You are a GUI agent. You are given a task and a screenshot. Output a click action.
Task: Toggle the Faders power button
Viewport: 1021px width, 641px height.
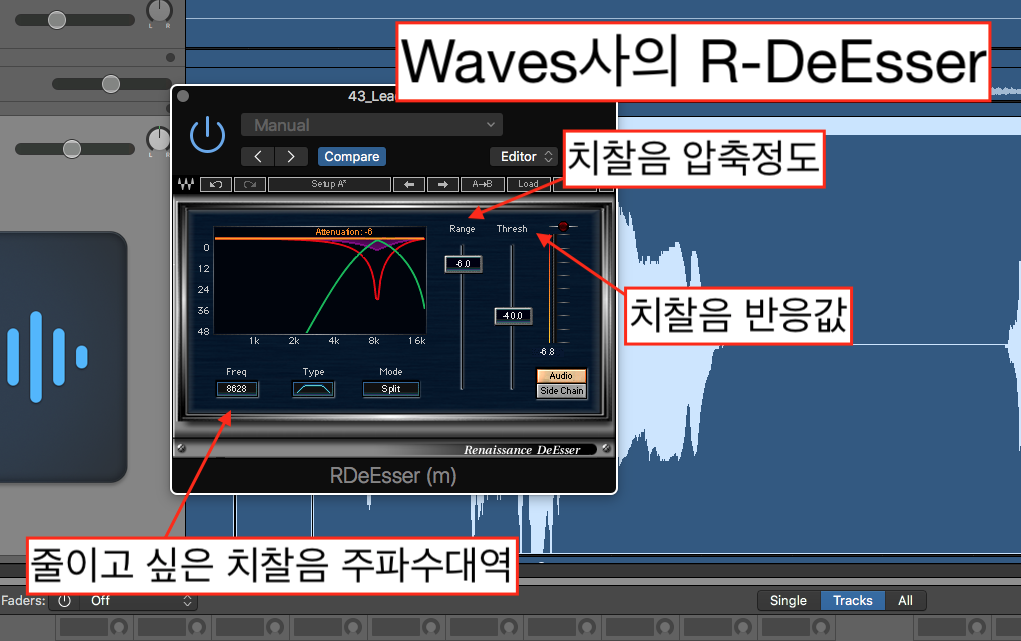point(64,601)
